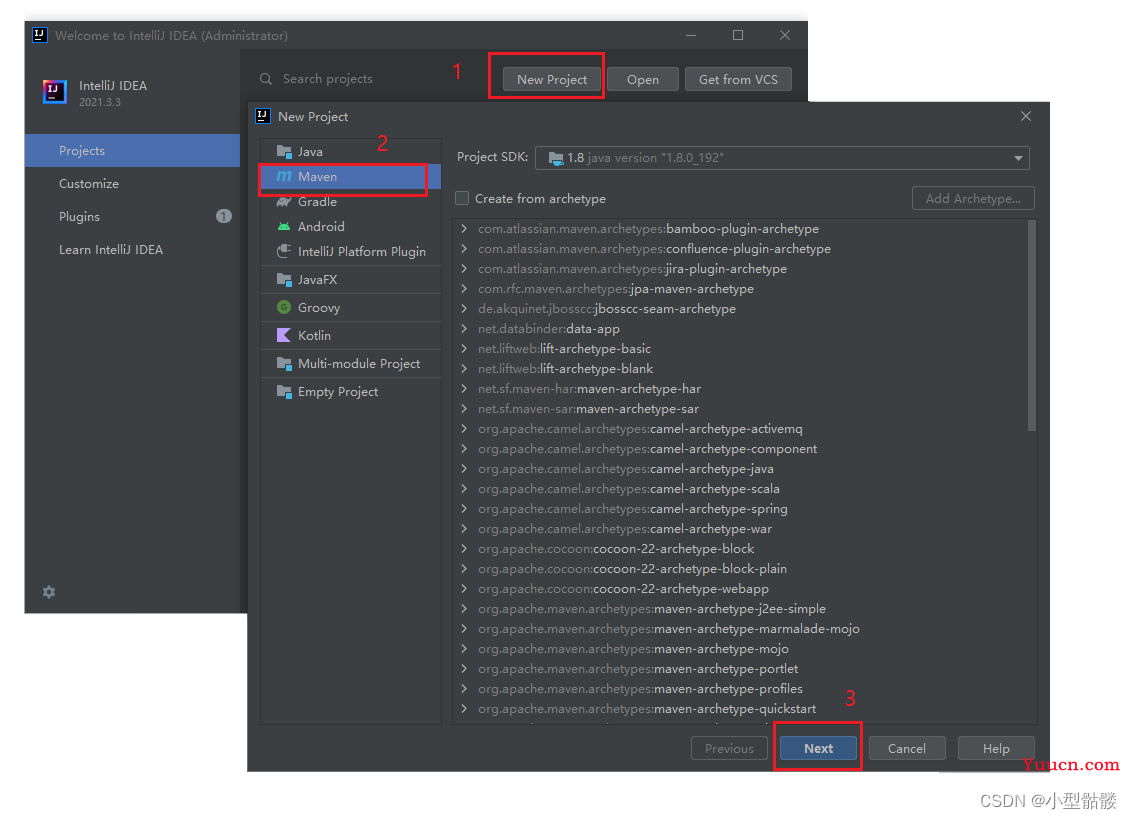Open Customize section in Welcome window
This screenshot has width=1132, height=819.
pos(132,183)
